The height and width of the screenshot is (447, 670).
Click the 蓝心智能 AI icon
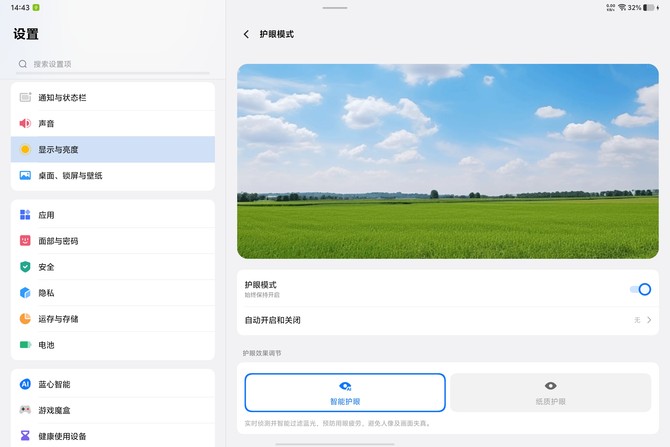tap(25, 384)
